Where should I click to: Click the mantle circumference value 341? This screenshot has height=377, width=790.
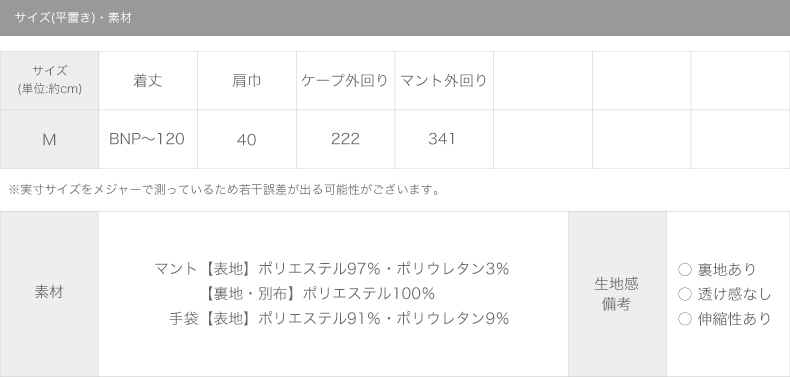click(442, 139)
